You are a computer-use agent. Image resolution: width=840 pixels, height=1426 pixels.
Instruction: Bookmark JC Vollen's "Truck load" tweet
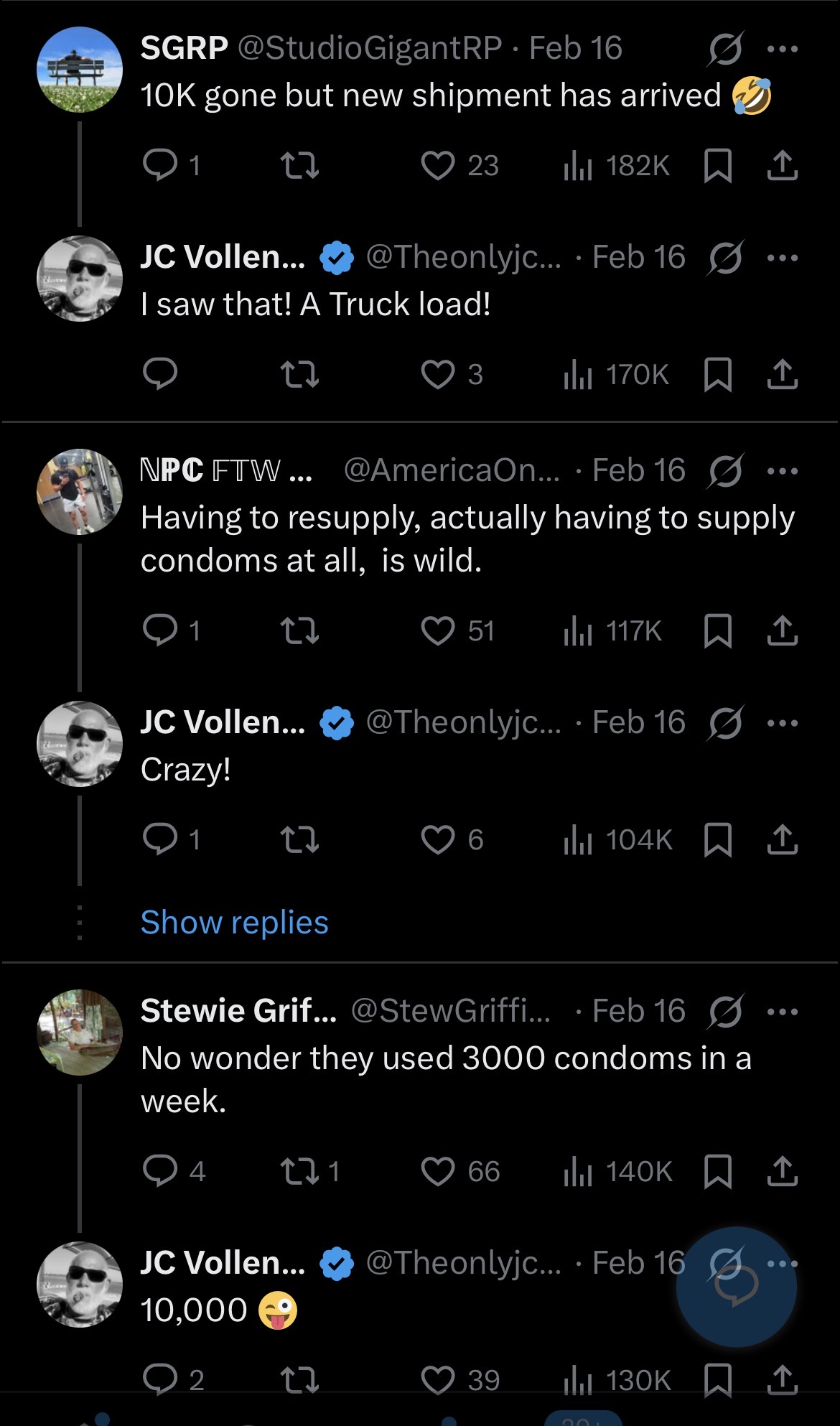[718, 374]
